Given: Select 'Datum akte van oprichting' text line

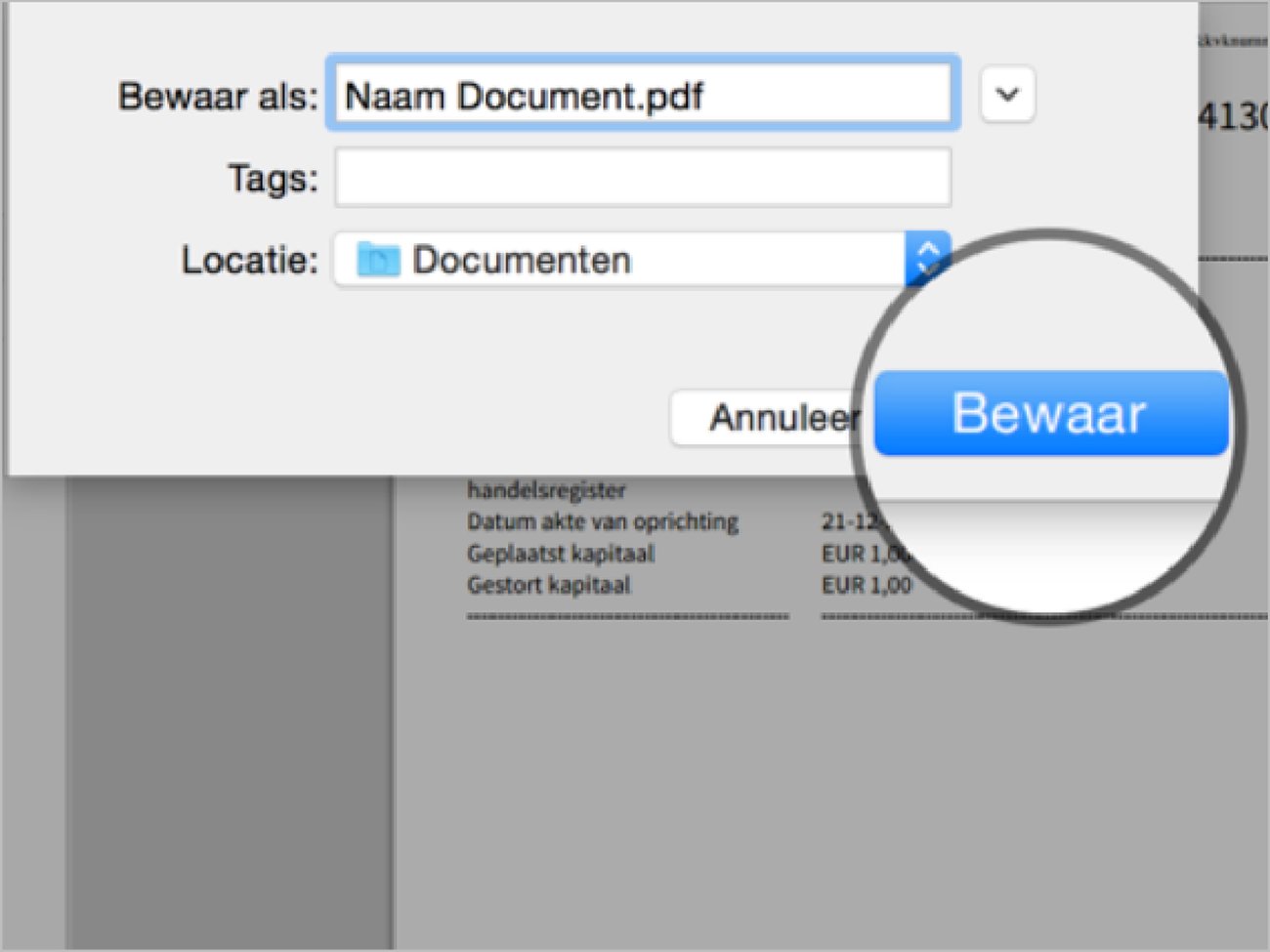Looking at the screenshot, I should tap(603, 521).
